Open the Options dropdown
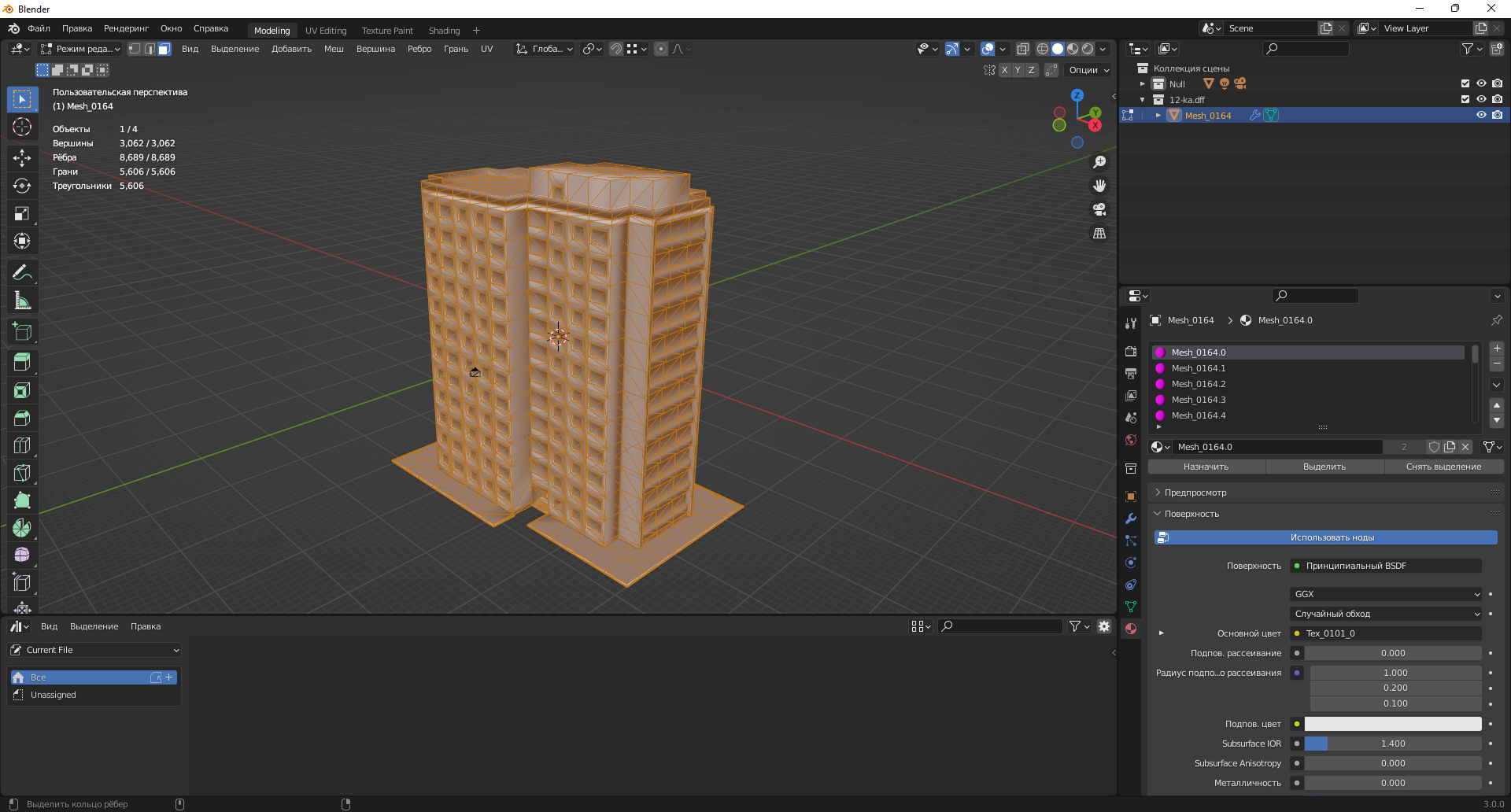 (1088, 70)
